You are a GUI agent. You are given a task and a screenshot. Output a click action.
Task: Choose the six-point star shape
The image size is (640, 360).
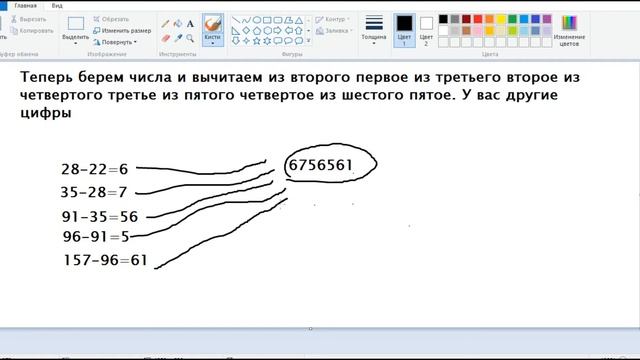pos(267,40)
